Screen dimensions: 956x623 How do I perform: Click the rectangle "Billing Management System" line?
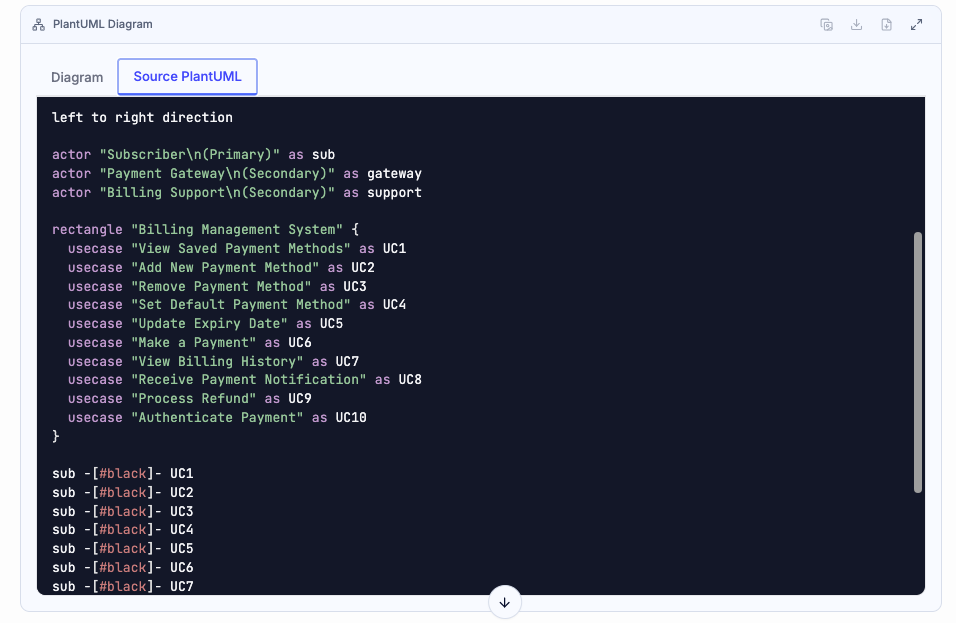pyautogui.click(x=205, y=230)
